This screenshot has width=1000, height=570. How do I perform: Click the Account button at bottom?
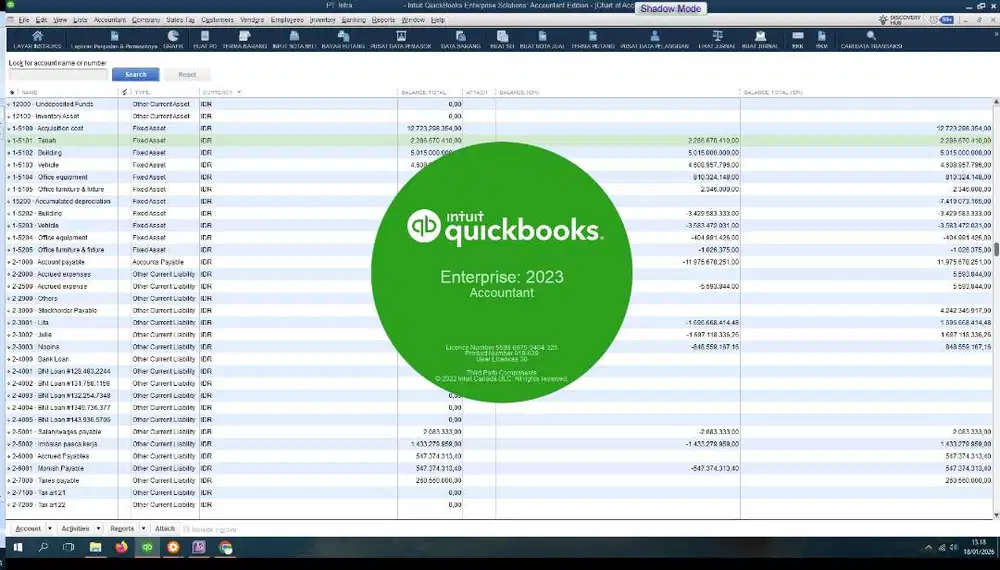pos(27,529)
